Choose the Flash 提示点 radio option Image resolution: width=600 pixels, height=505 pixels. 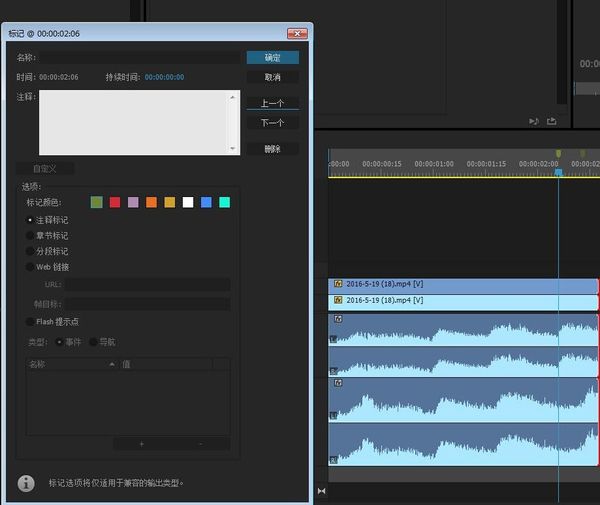(29, 321)
